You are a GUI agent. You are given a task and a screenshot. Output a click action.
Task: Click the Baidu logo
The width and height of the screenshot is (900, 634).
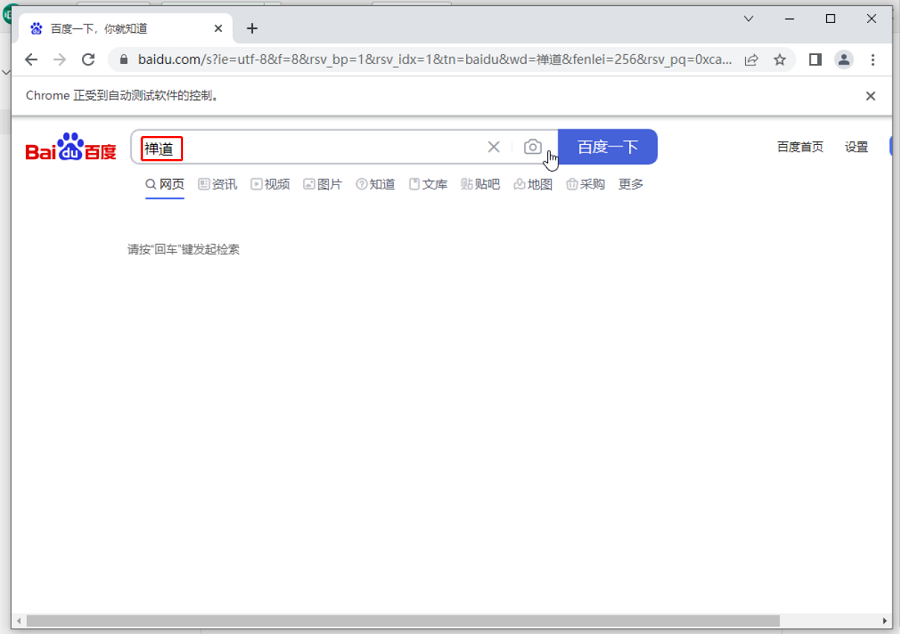tap(71, 147)
